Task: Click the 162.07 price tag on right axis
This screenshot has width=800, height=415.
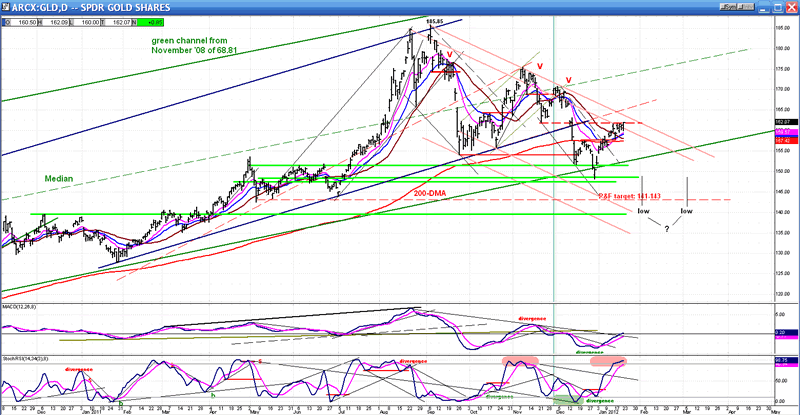Action: point(783,122)
